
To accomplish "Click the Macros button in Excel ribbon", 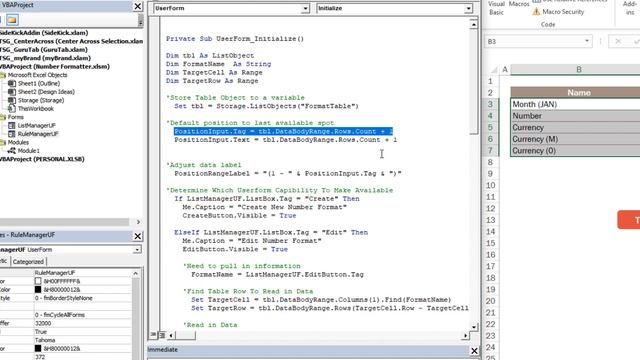I will click(x=519, y=4).
